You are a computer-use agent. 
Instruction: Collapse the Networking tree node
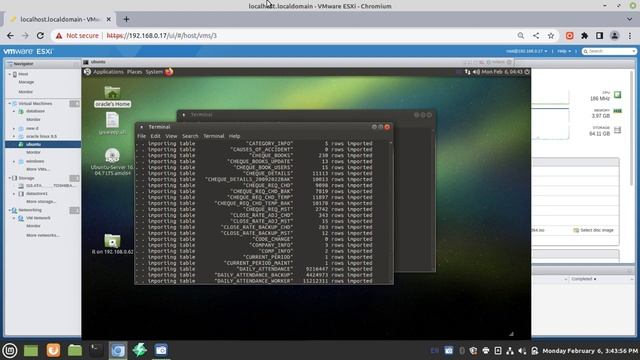(10, 210)
